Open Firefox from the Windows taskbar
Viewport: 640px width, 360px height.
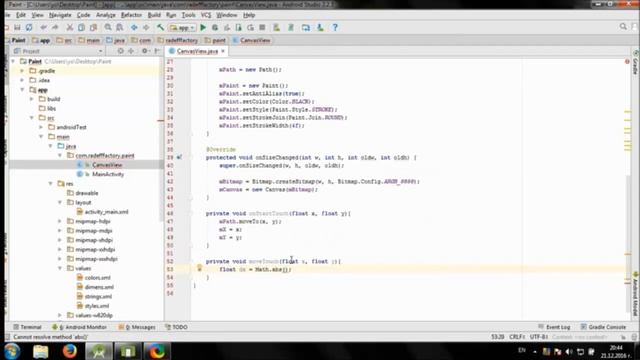coord(70,351)
